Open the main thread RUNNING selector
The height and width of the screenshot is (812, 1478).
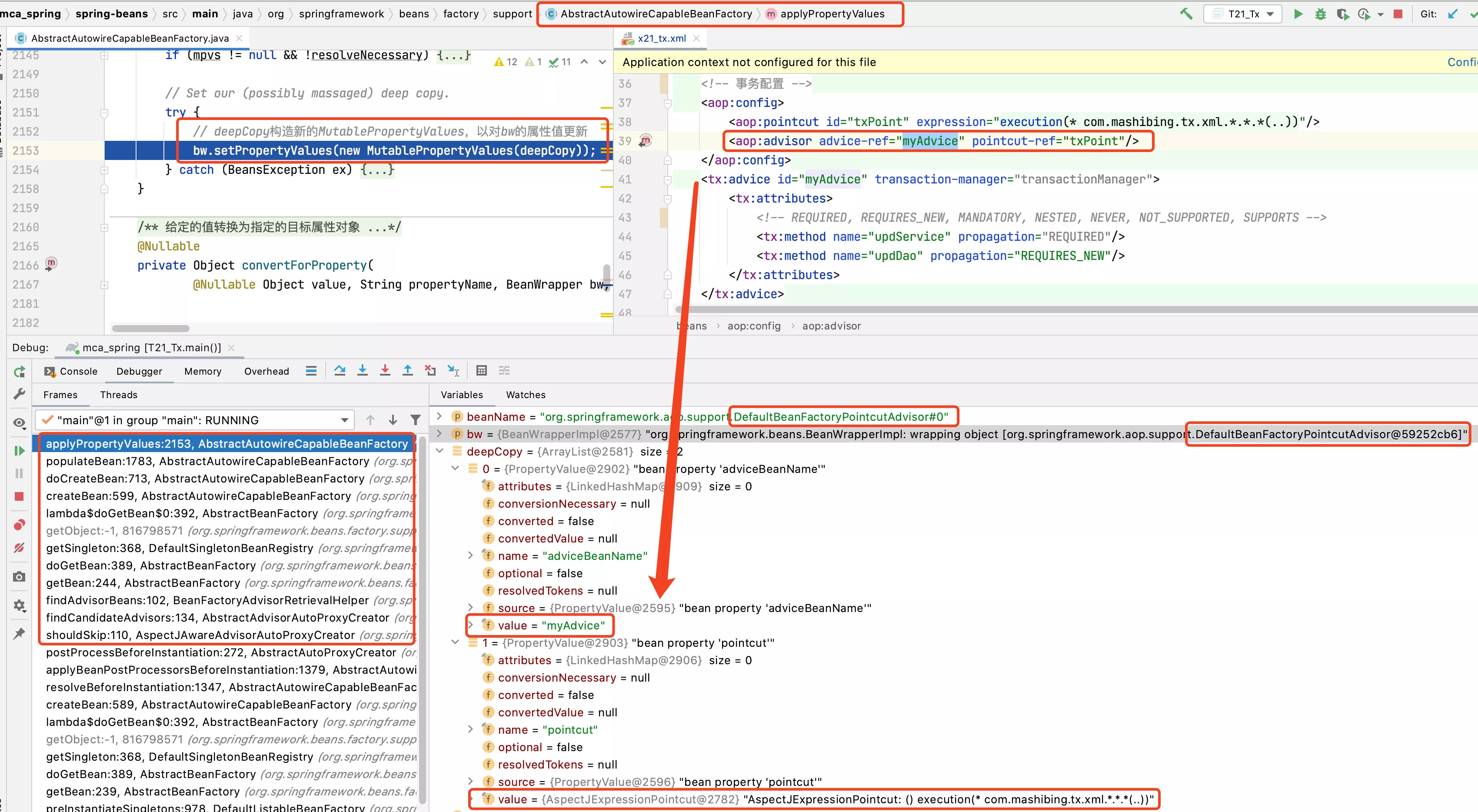(x=194, y=420)
